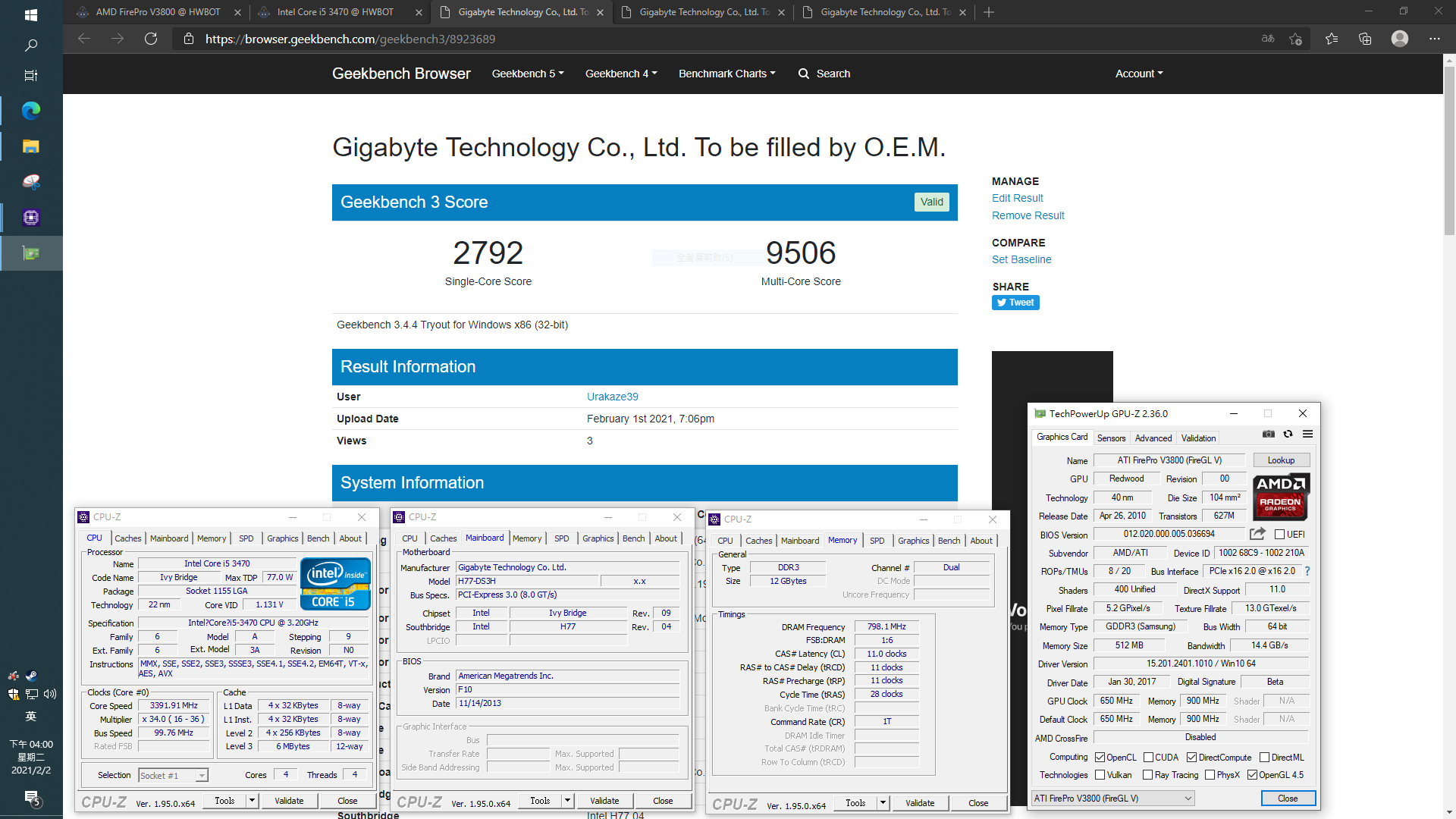
Task: Open the Steam tray icon
Action: (31, 676)
